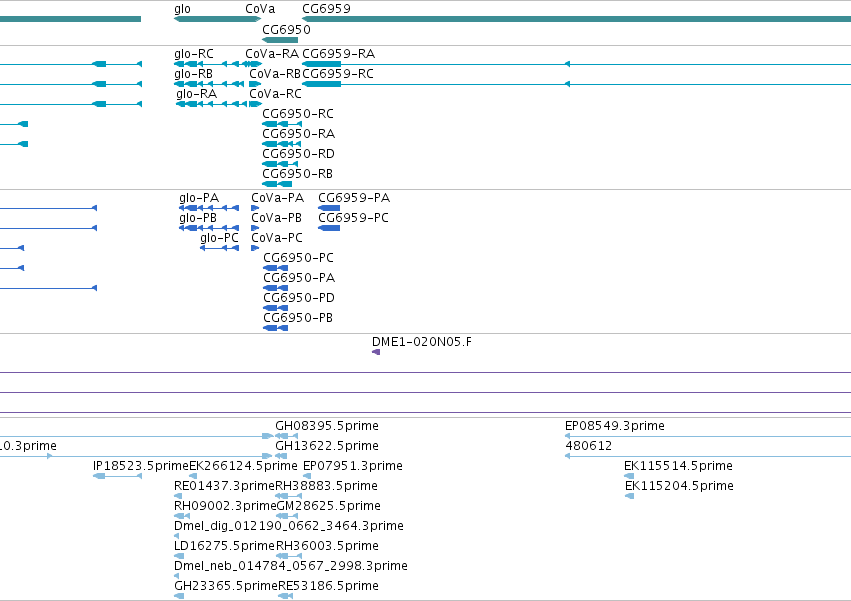This screenshot has width=851, height=601.
Task: Click the GH23365.5prime EST label
Action: tap(226, 586)
